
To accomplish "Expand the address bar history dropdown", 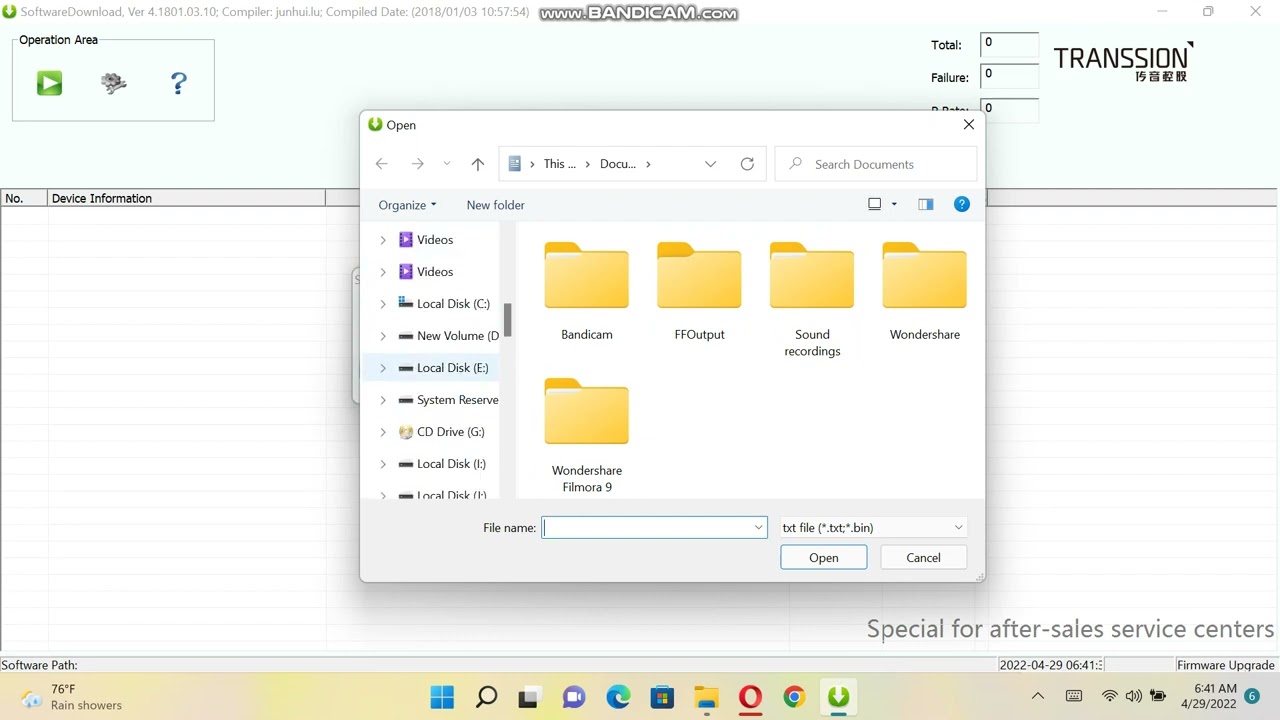I will pos(710,164).
